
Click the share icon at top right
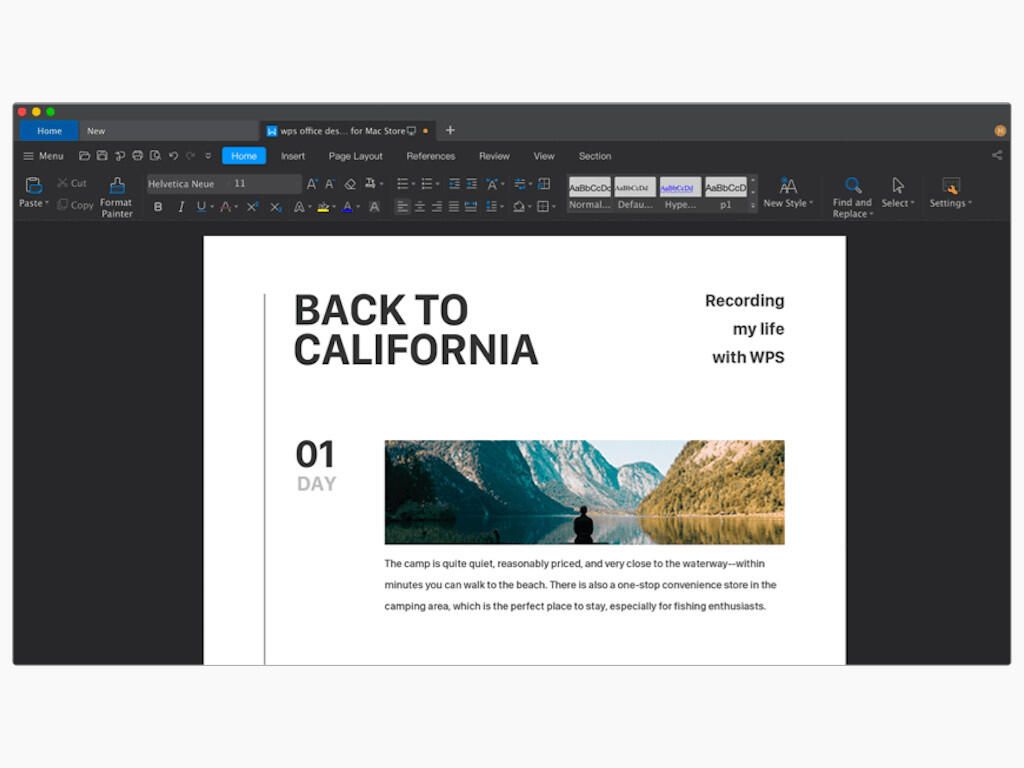coord(996,156)
